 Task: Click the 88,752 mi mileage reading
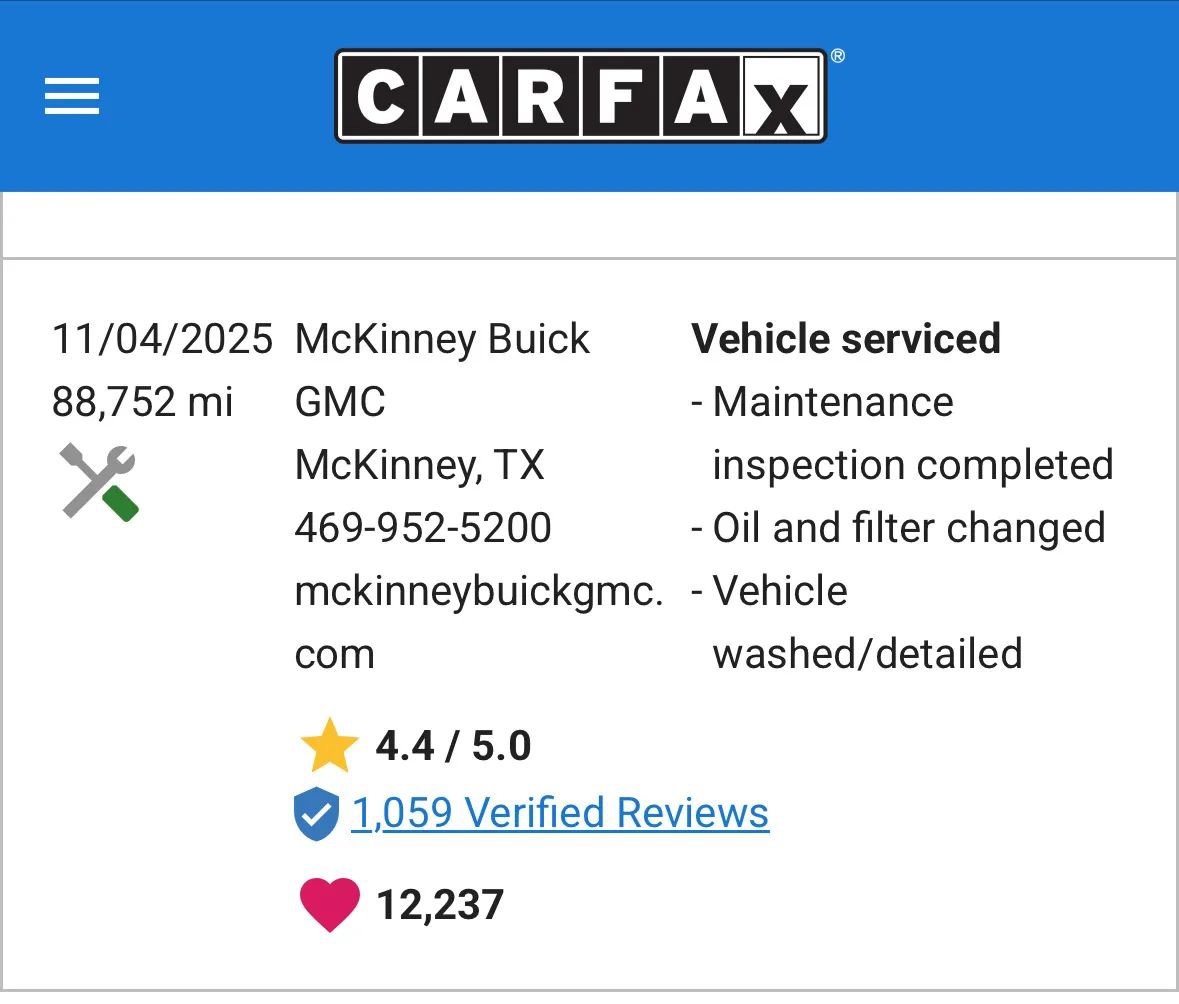click(141, 402)
